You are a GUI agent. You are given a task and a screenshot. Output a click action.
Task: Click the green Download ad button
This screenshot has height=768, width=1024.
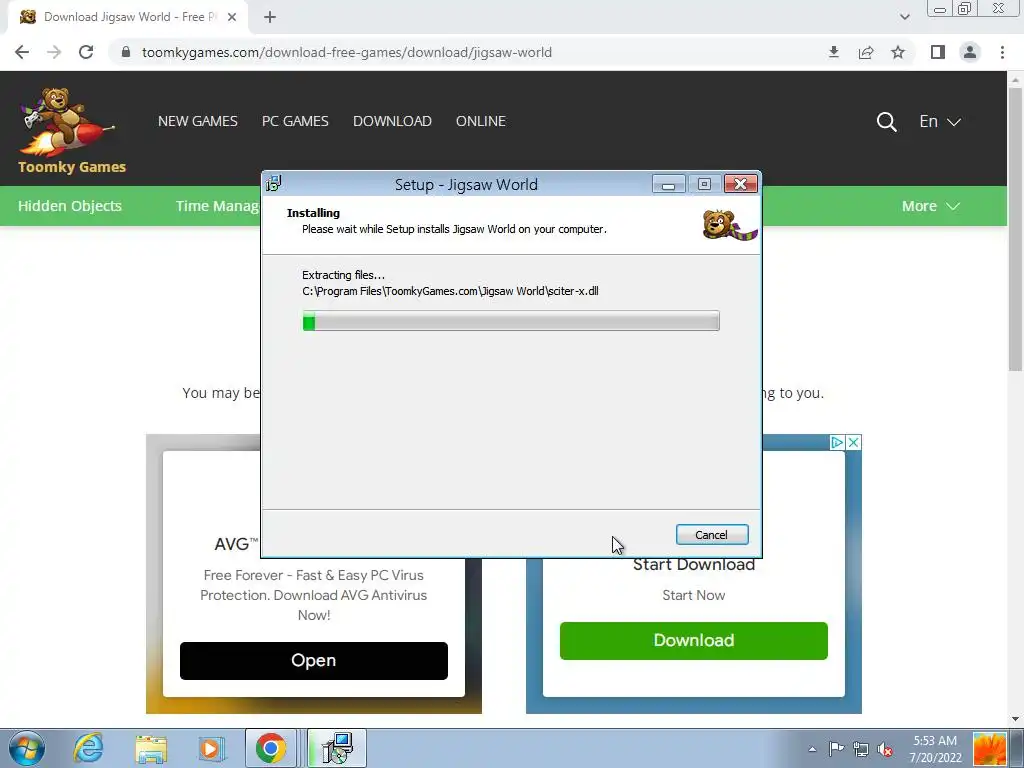(694, 640)
